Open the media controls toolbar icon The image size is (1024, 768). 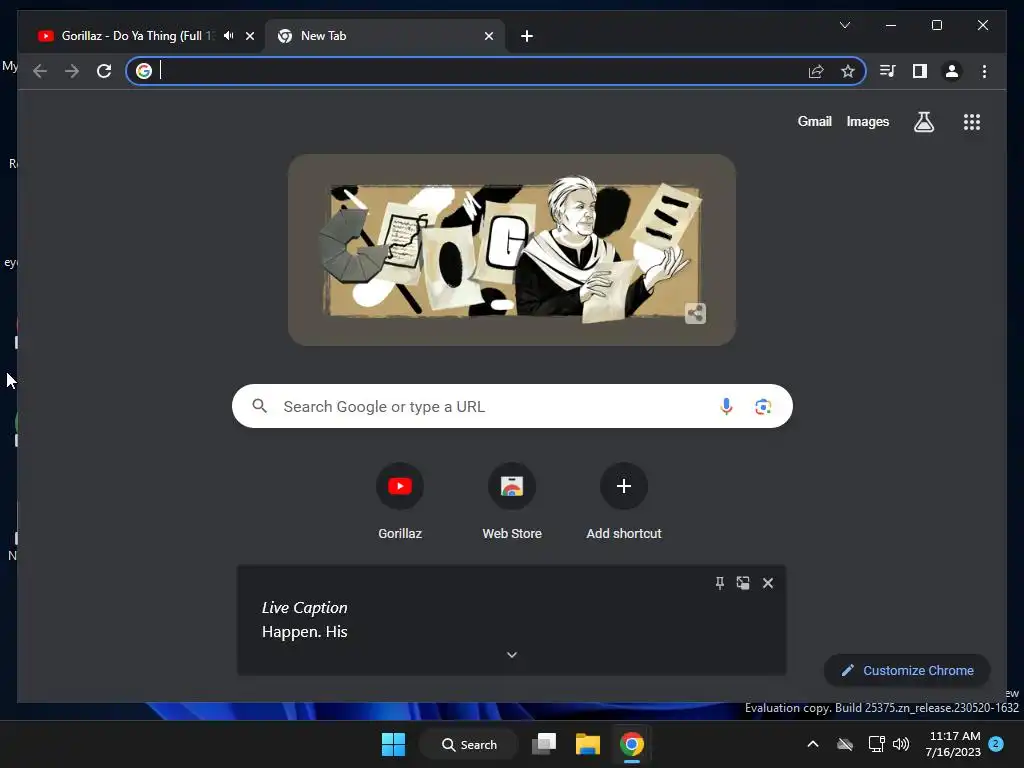tap(888, 71)
